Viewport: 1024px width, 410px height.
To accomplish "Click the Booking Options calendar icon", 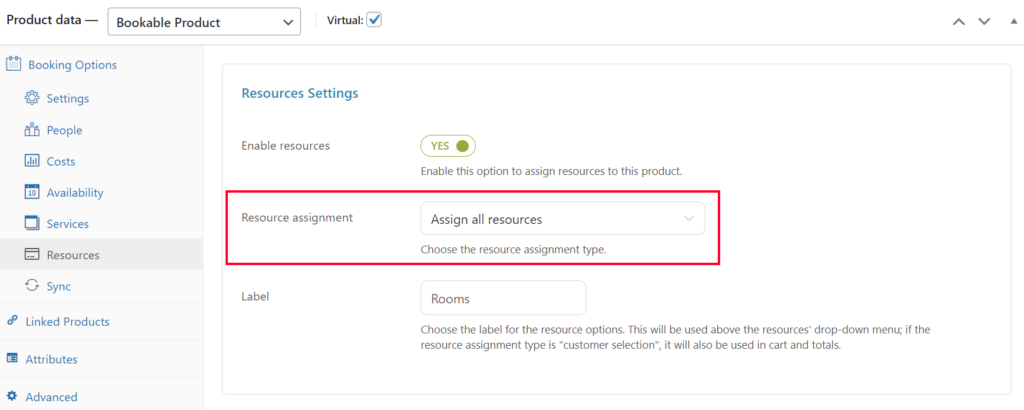I will [x=12, y=65].
